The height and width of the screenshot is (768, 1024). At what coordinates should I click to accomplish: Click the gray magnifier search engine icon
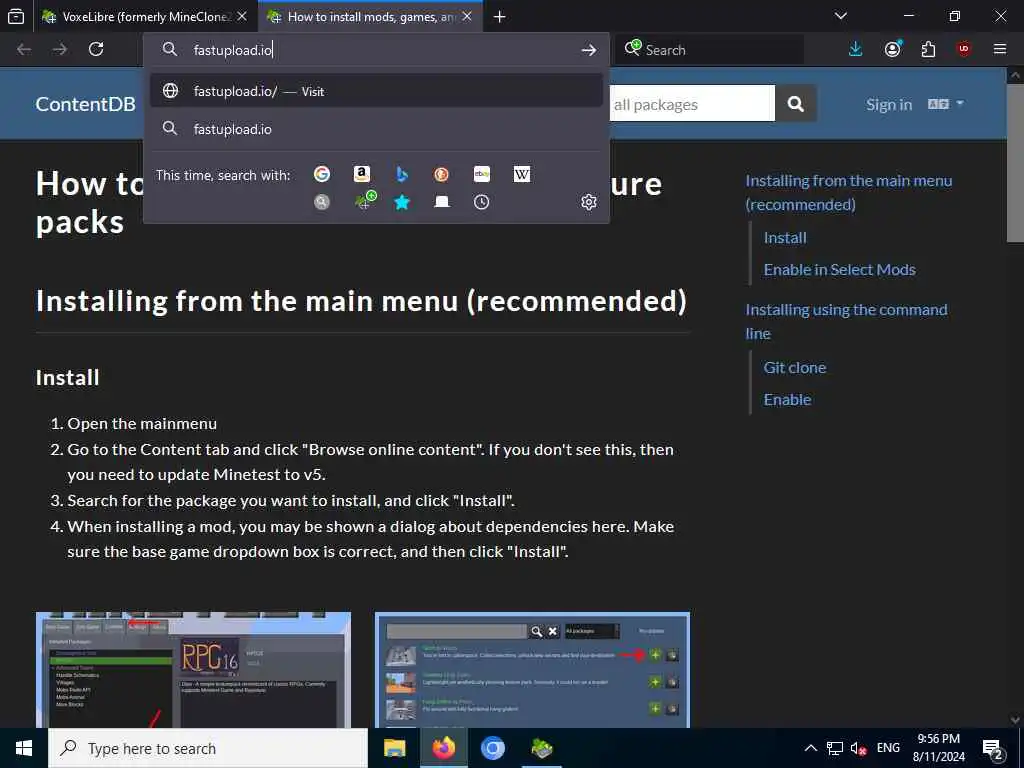pos(321,202)
